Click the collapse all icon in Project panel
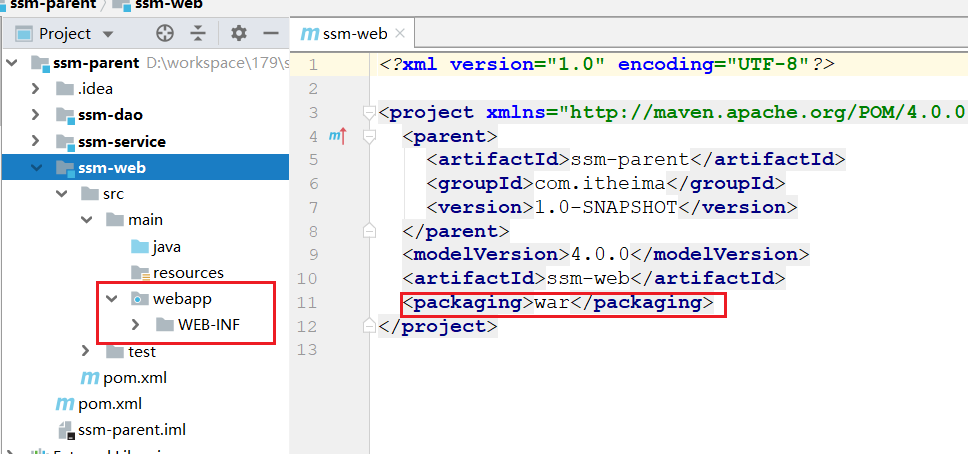 coord(198,33)
